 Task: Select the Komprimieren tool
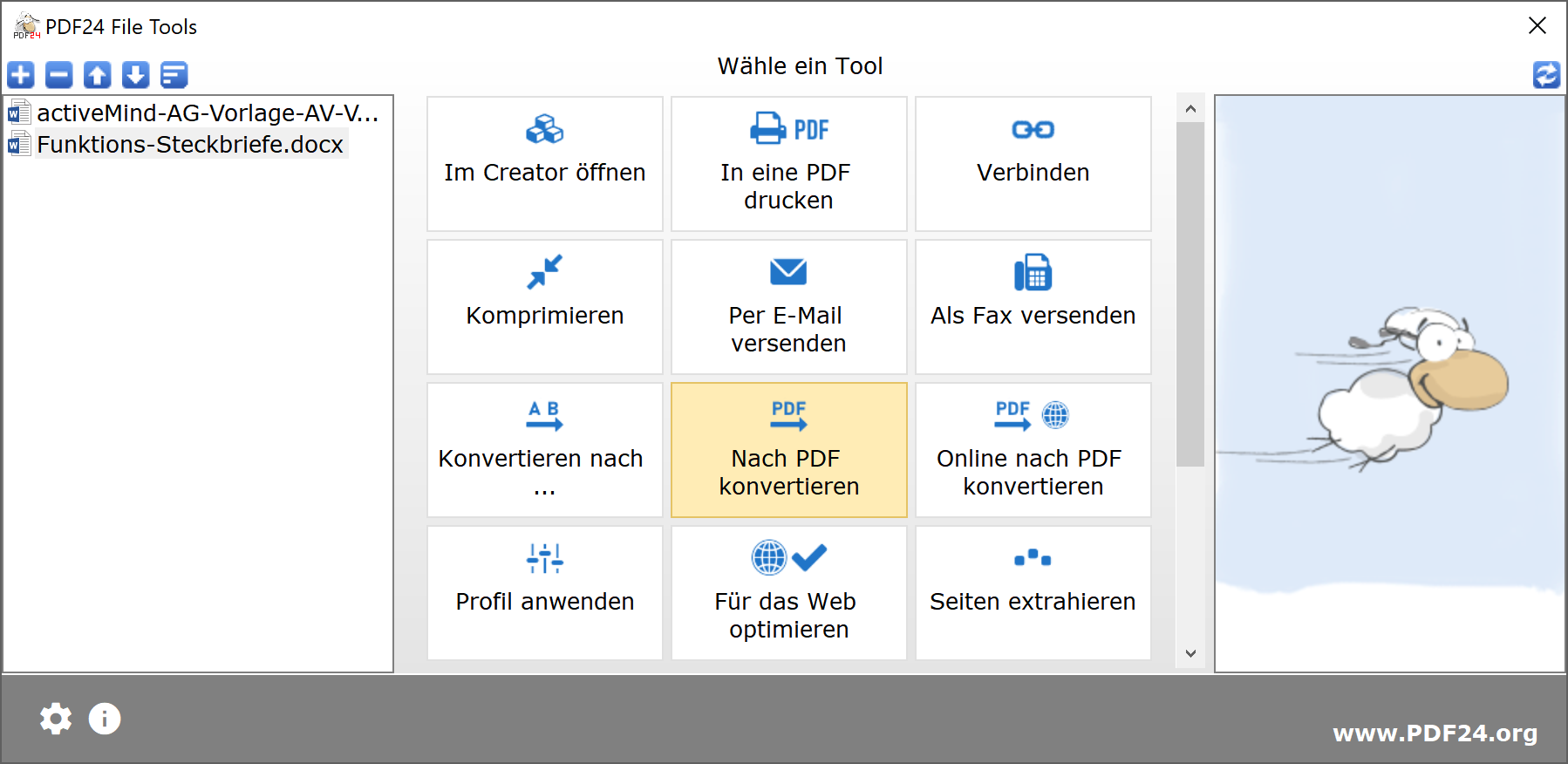click(x=545, y=307)
